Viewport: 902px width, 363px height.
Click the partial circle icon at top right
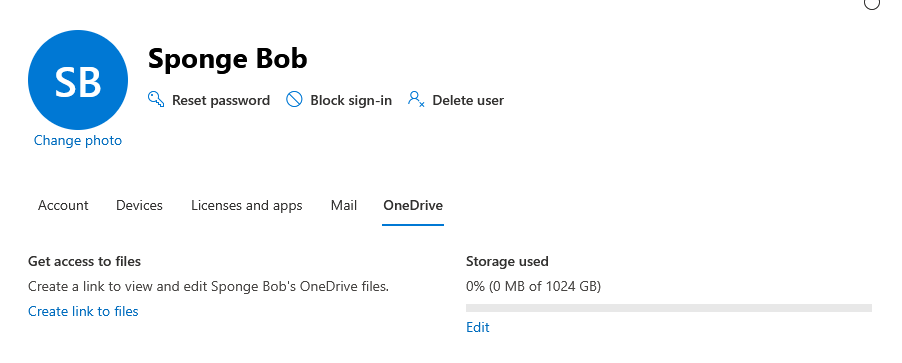point(872,3)
